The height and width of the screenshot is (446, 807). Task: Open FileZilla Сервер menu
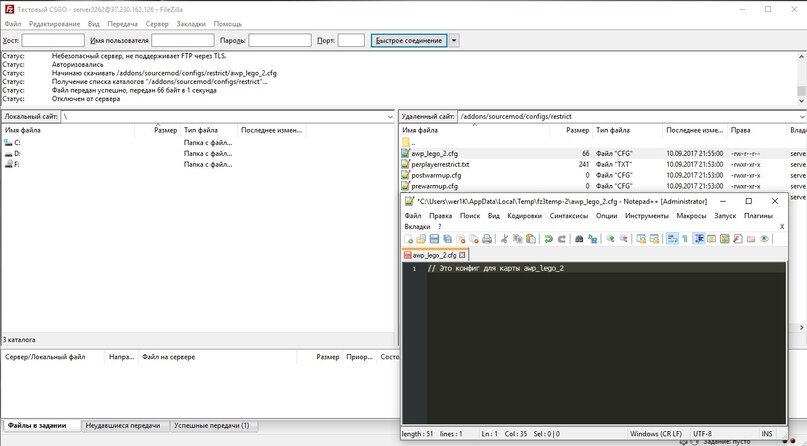pos(157,24)
